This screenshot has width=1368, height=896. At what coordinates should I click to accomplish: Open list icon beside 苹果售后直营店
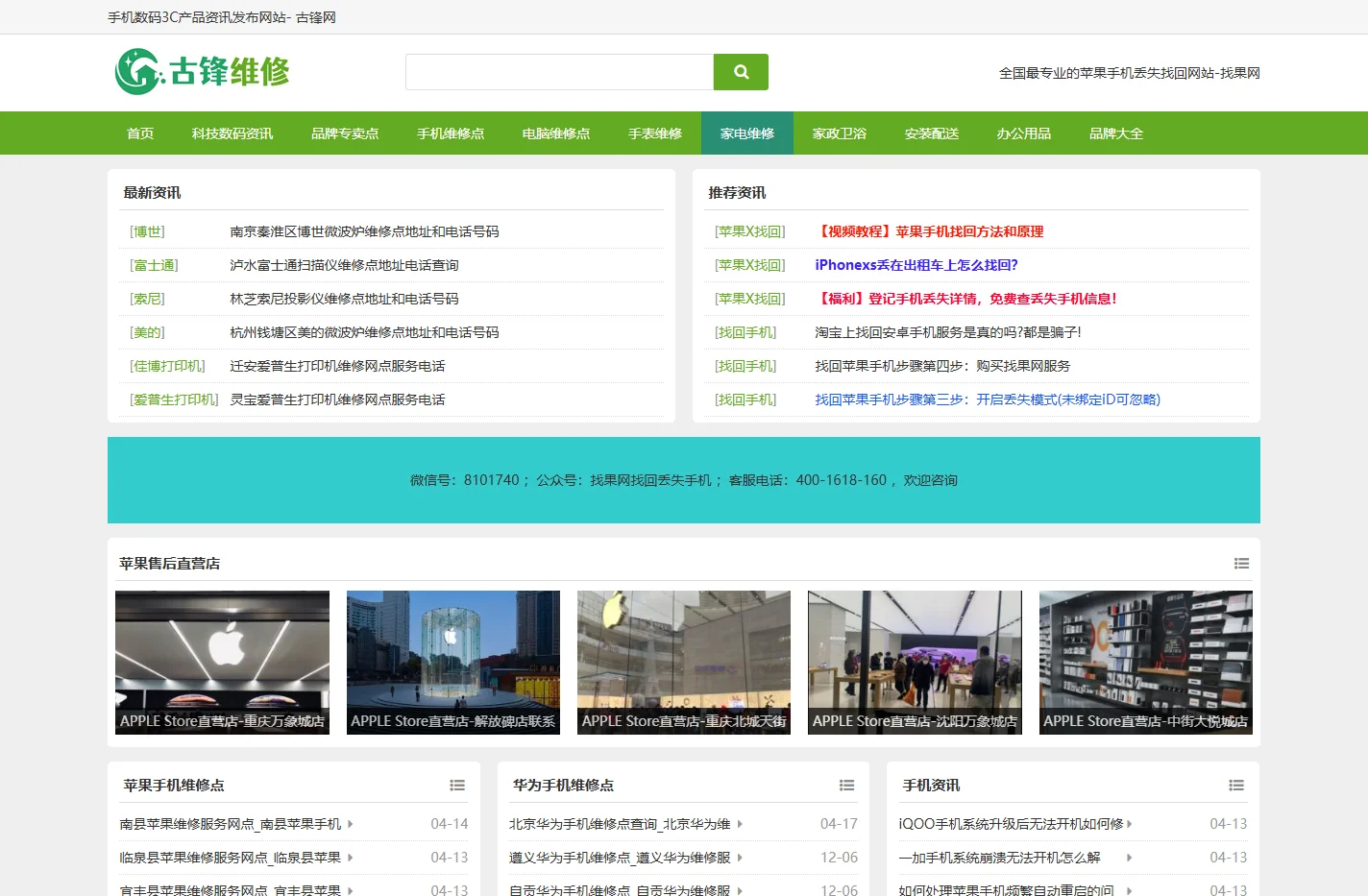click(x=1241, y=564)
